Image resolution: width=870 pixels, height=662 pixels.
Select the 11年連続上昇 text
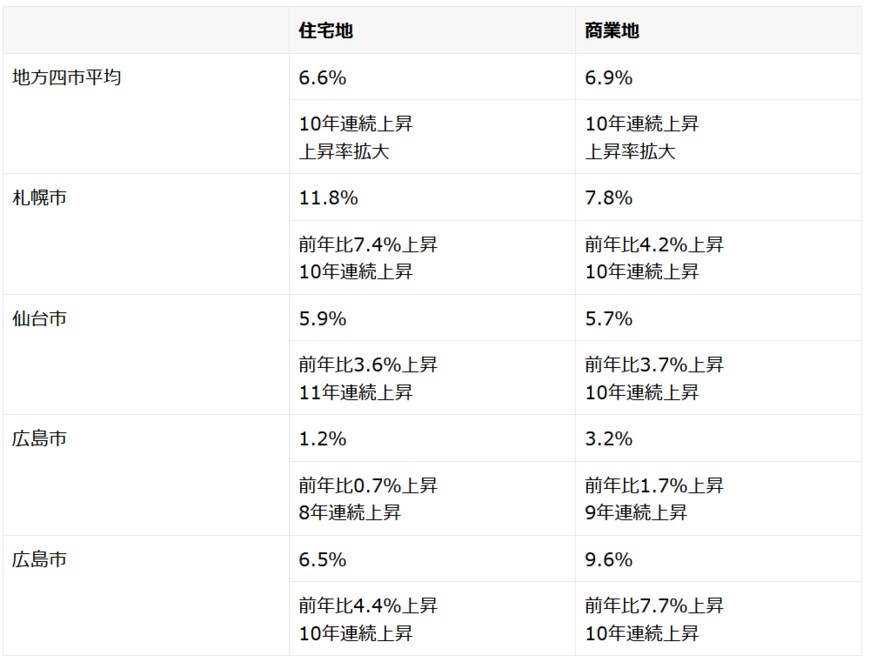pos(356,392)
